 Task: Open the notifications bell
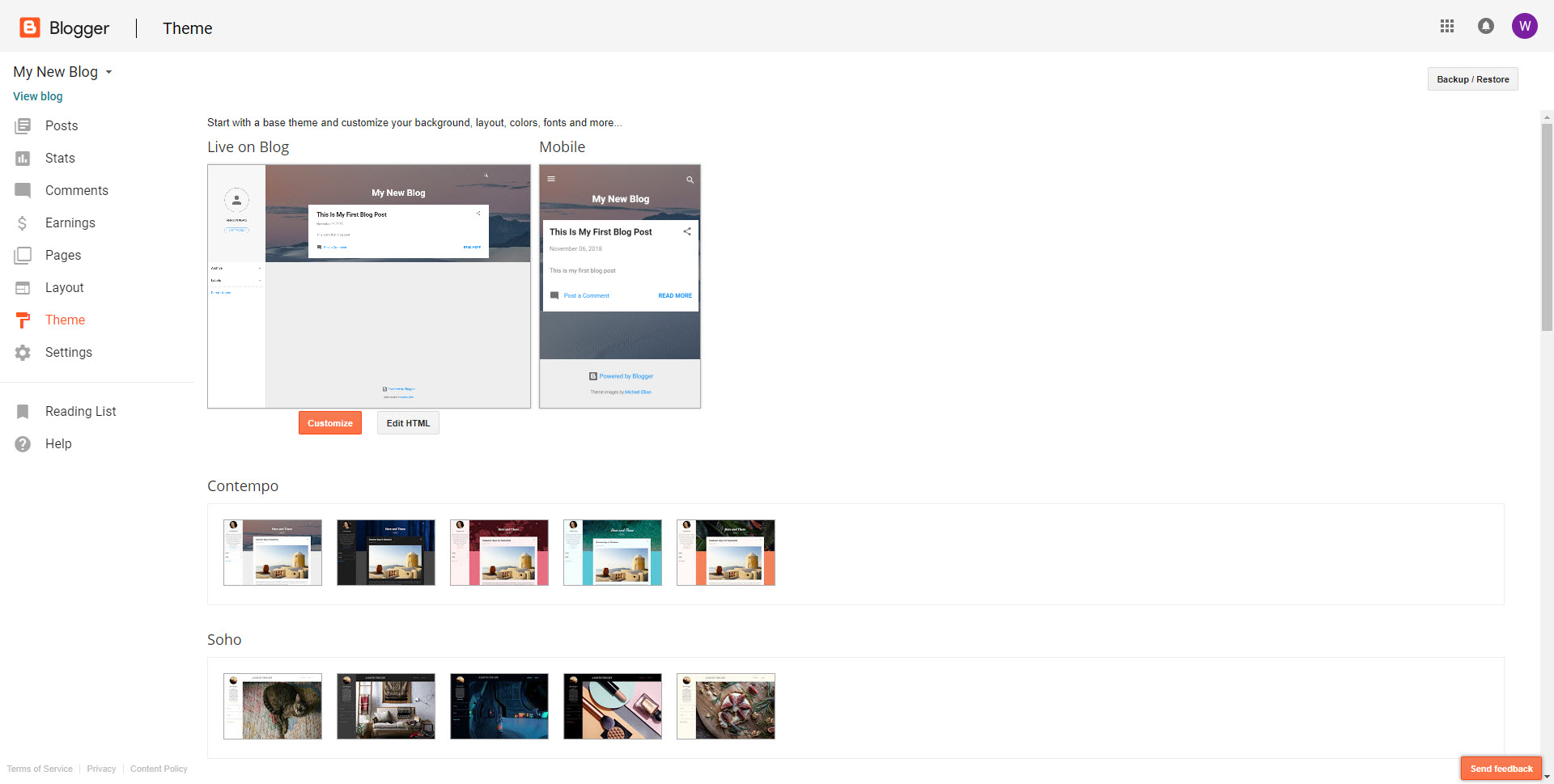coord(1486,26)
